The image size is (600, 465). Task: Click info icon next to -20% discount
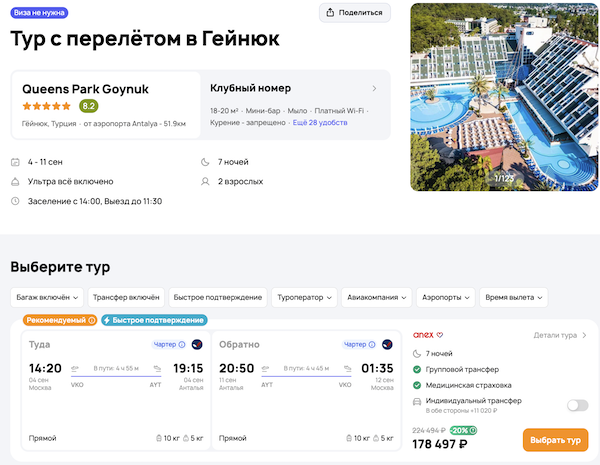tap(476, 431)
